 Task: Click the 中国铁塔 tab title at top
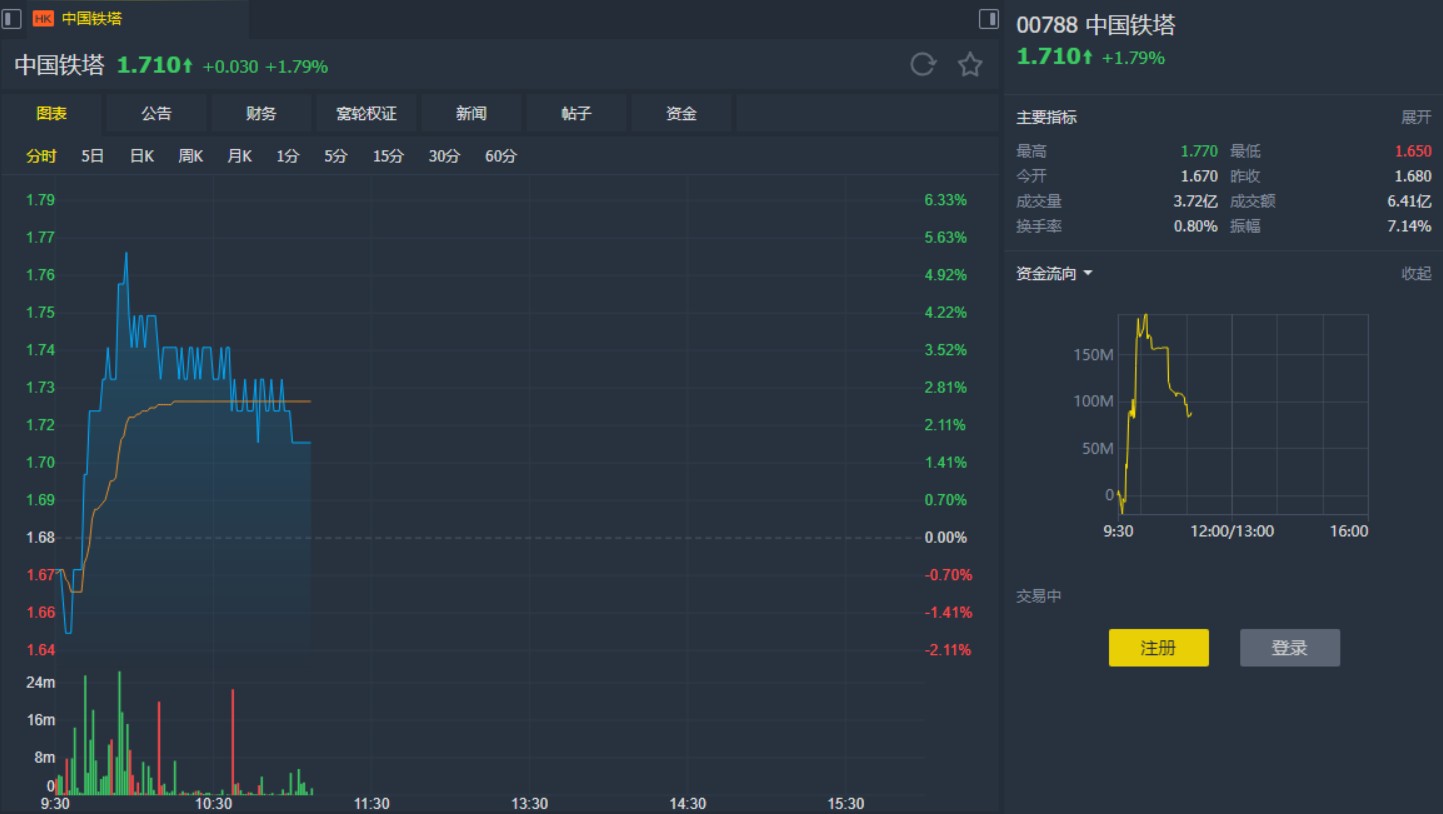click(91, 18)
